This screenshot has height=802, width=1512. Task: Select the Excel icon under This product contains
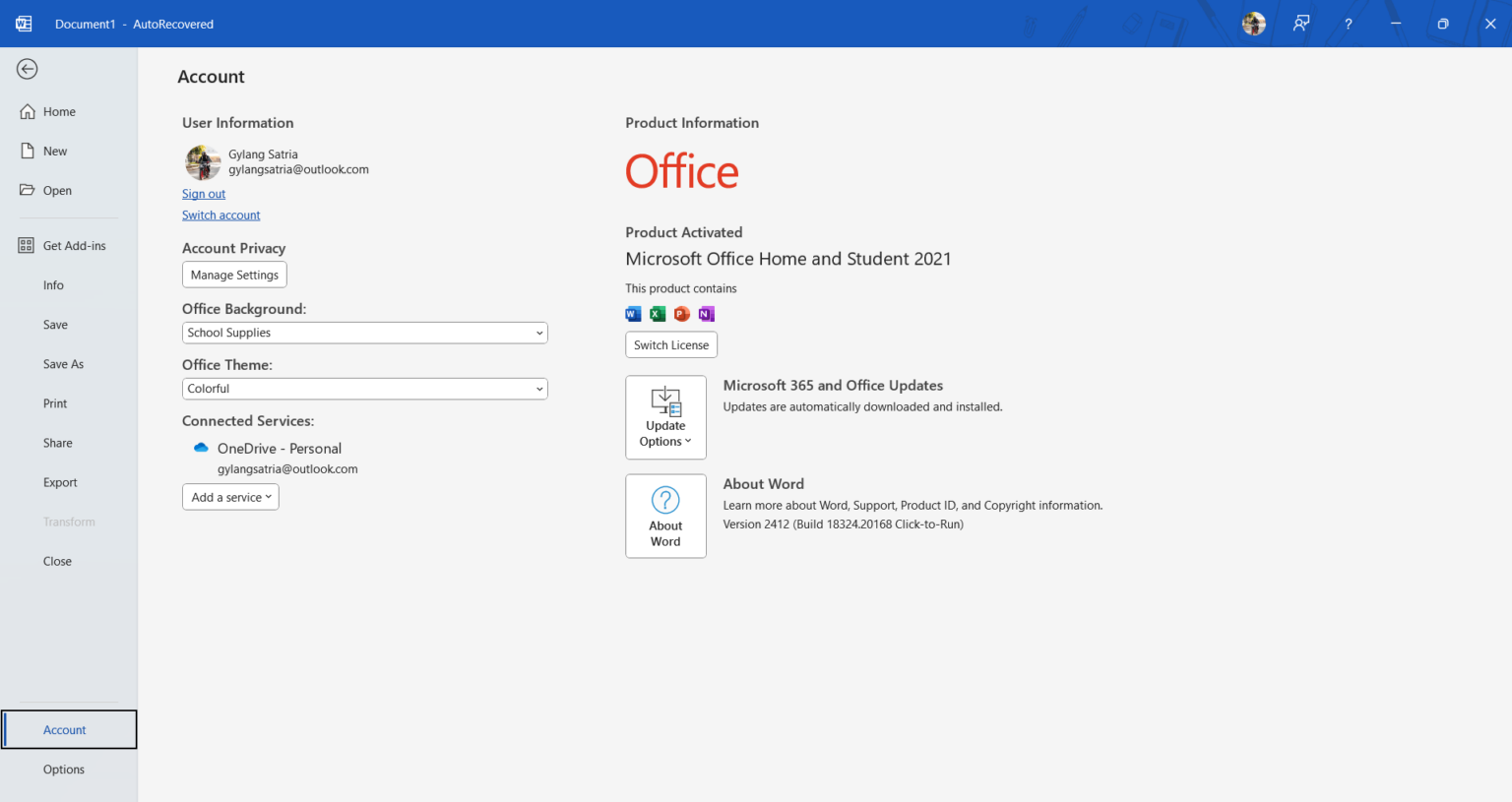[x=657, y=313]
